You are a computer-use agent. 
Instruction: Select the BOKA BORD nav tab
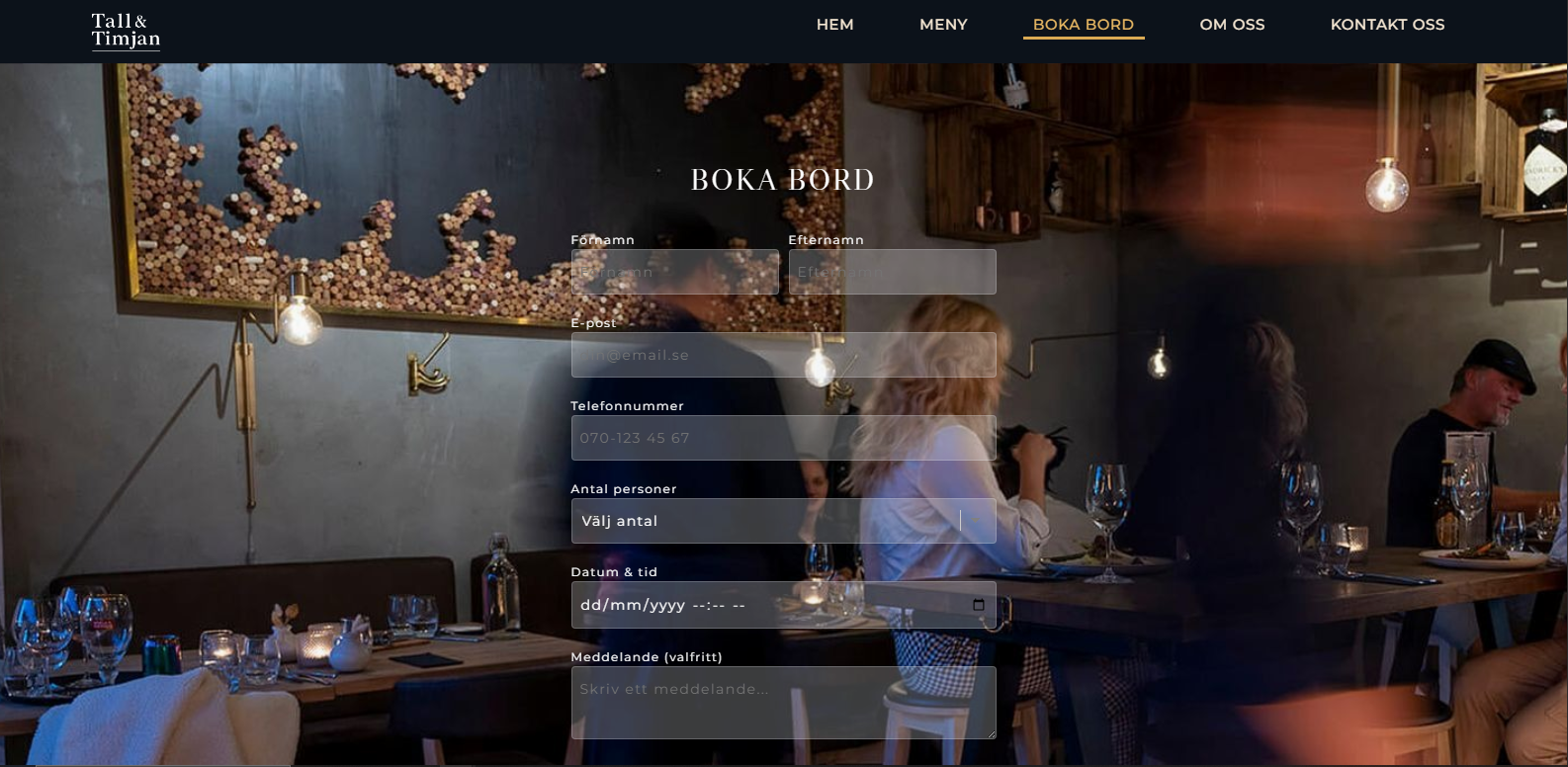tap(1084, 25)
